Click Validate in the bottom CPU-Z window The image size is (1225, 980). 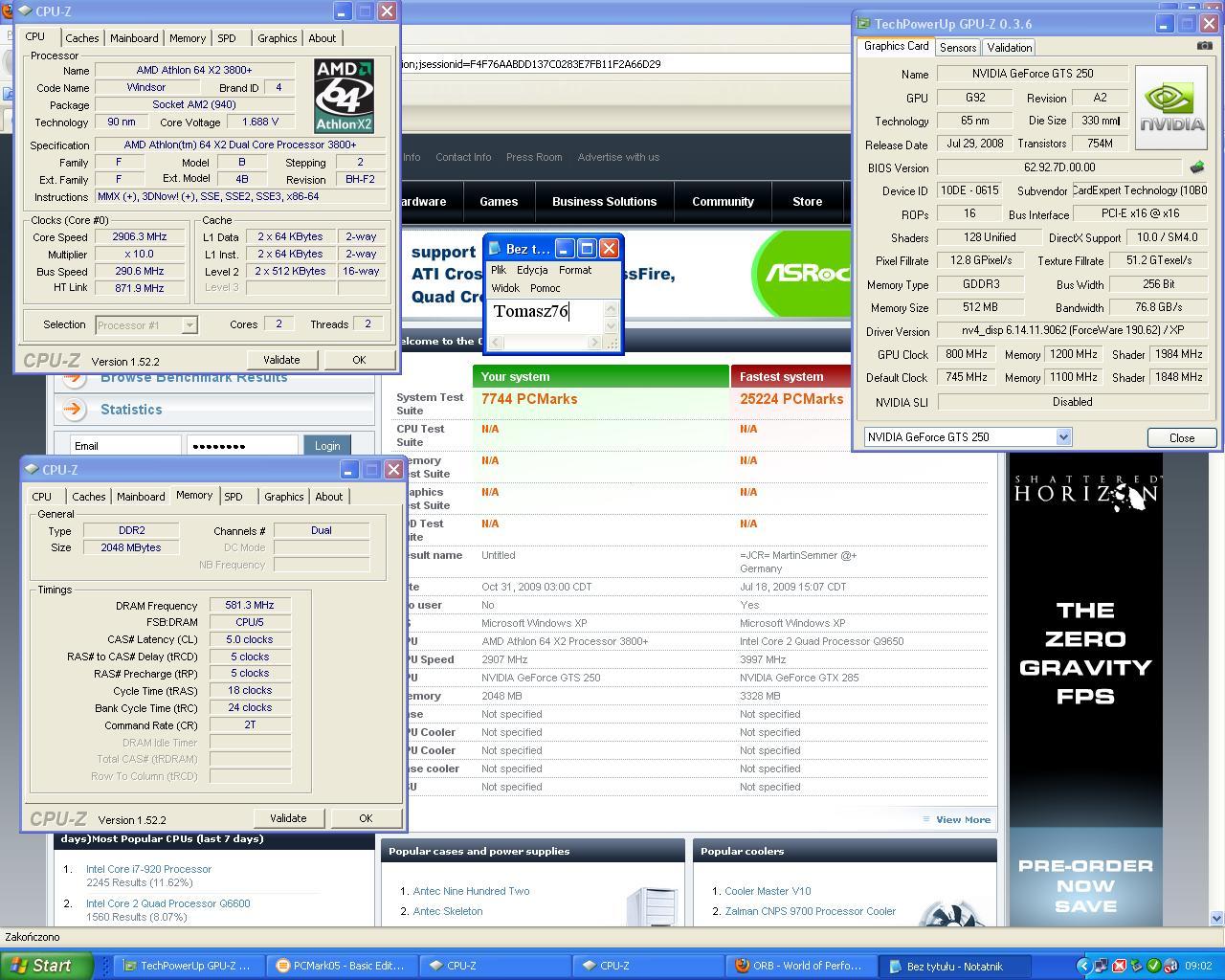288,818
